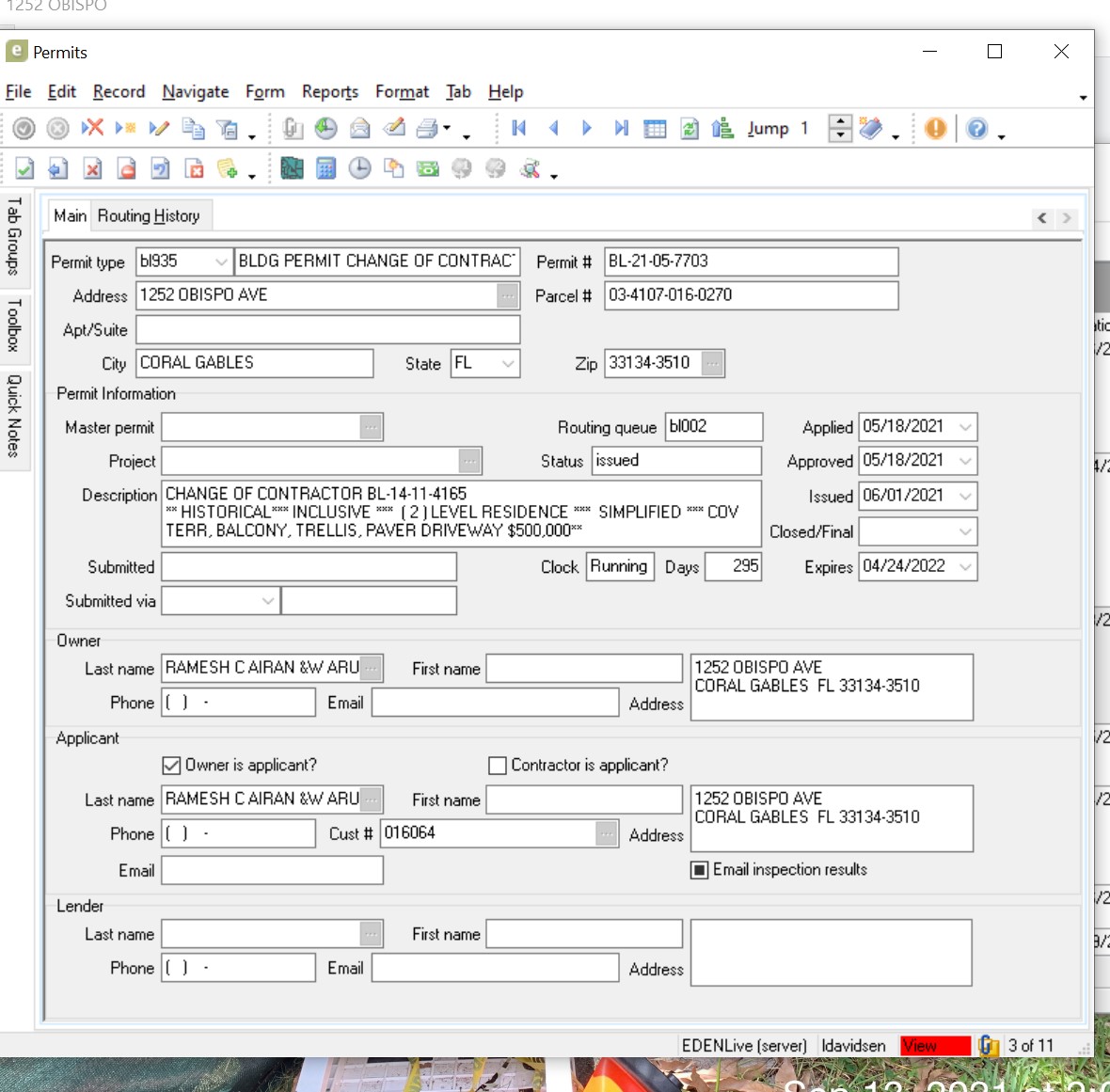Open the Expires date dropdown

tap(965, 566)
